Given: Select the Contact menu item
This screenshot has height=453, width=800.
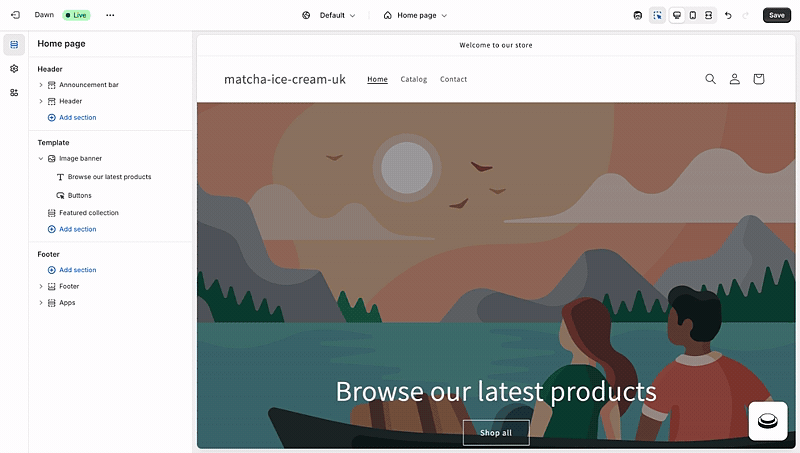Looking at the screenshot, I should click(x=454, y=79).
